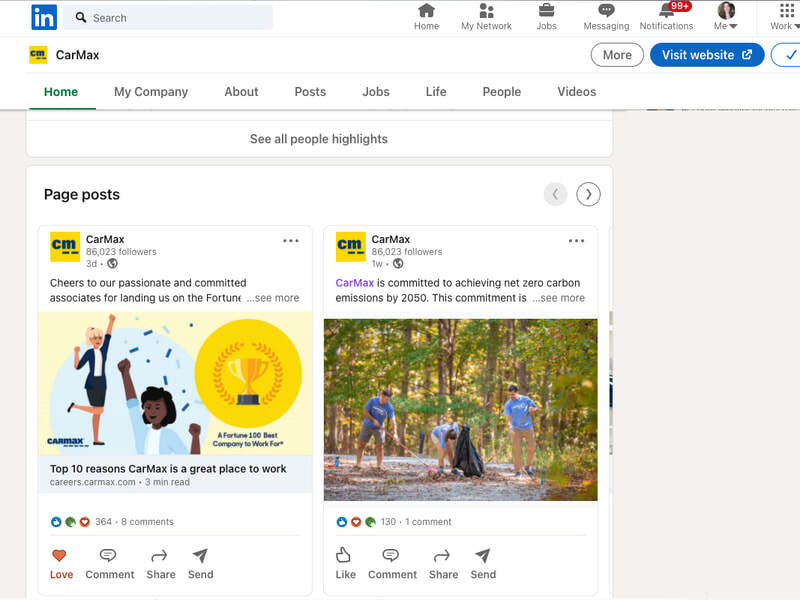This screenshot has width=800, height=600.
Task: Switch to the About tab
Action: [241, 91]
